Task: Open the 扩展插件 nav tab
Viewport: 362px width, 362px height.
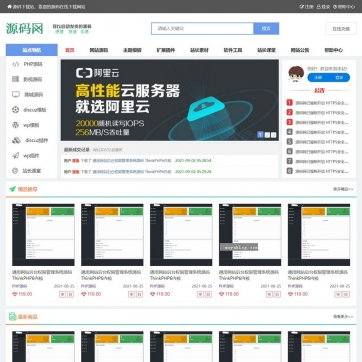Action: (166, 50)
